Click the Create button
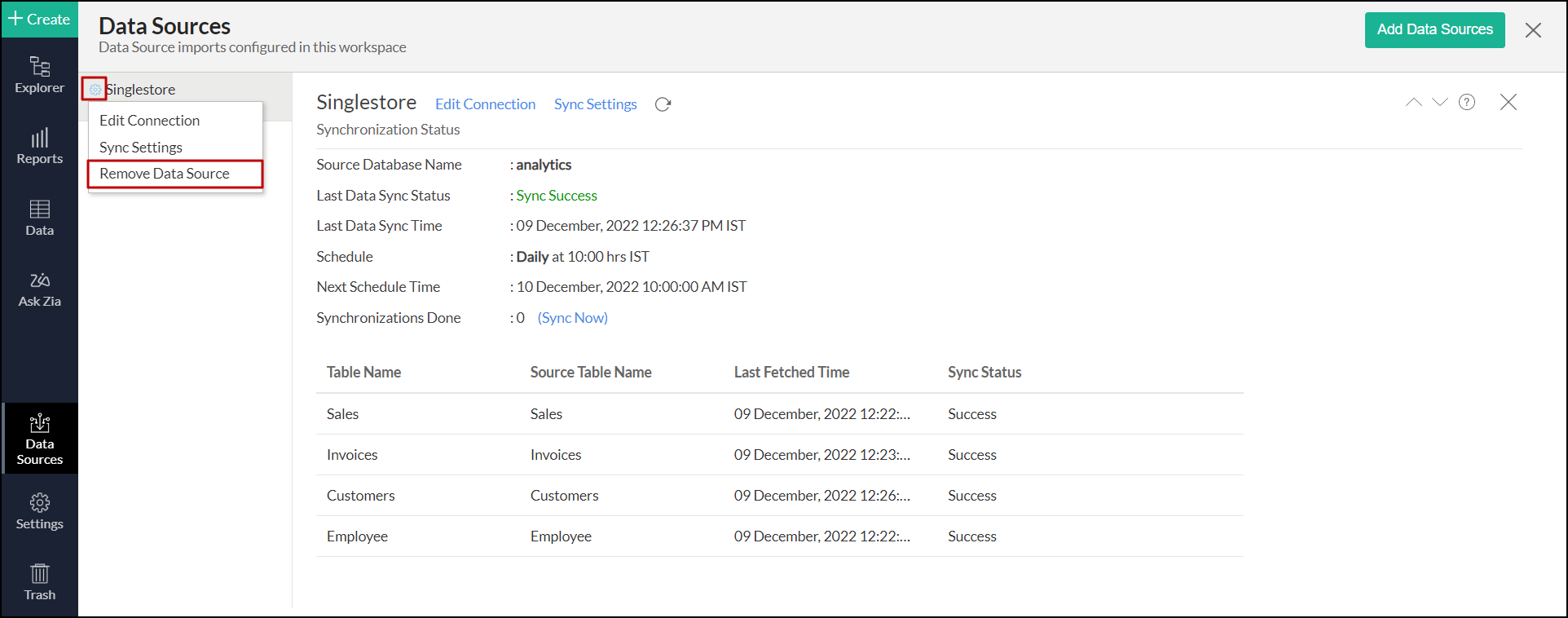1568x618 pixels. [39, 19]
